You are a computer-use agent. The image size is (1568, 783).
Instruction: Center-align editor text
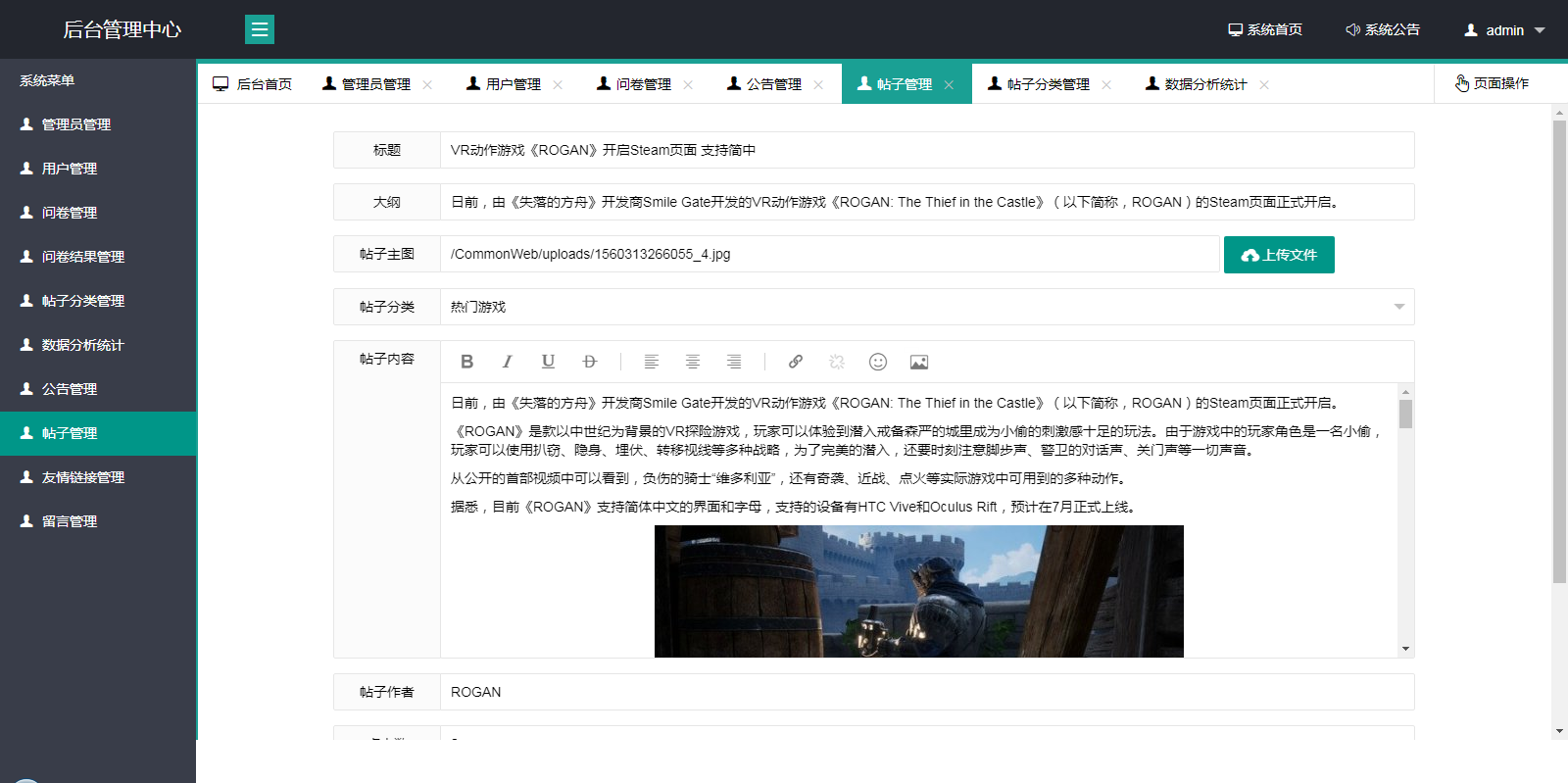(692, 362)
